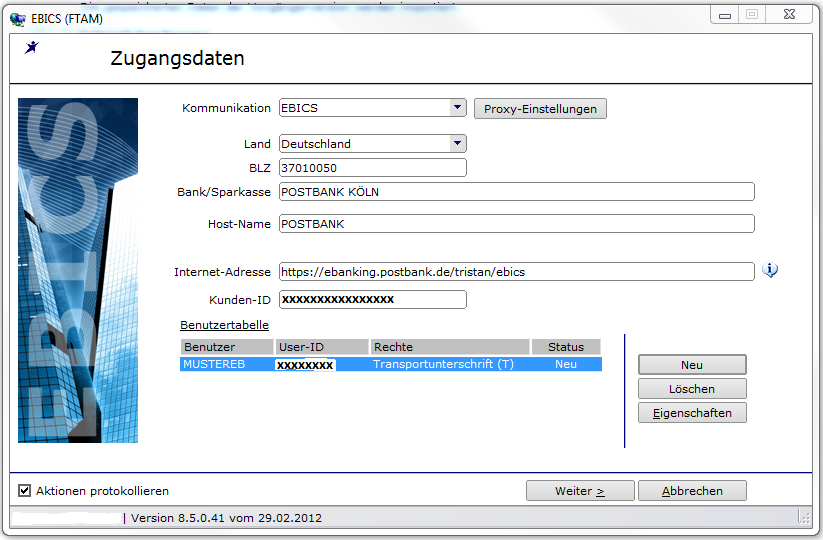Focus the Kunden-ID field
The height and width of the screenshot is (540, 823).
coord(373,299)
